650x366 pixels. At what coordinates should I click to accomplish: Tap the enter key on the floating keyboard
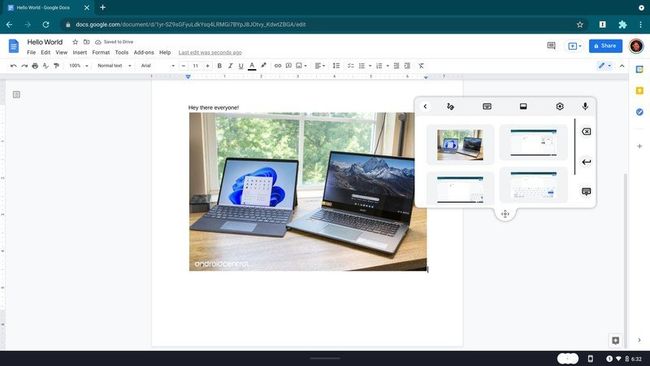(586, 162)
